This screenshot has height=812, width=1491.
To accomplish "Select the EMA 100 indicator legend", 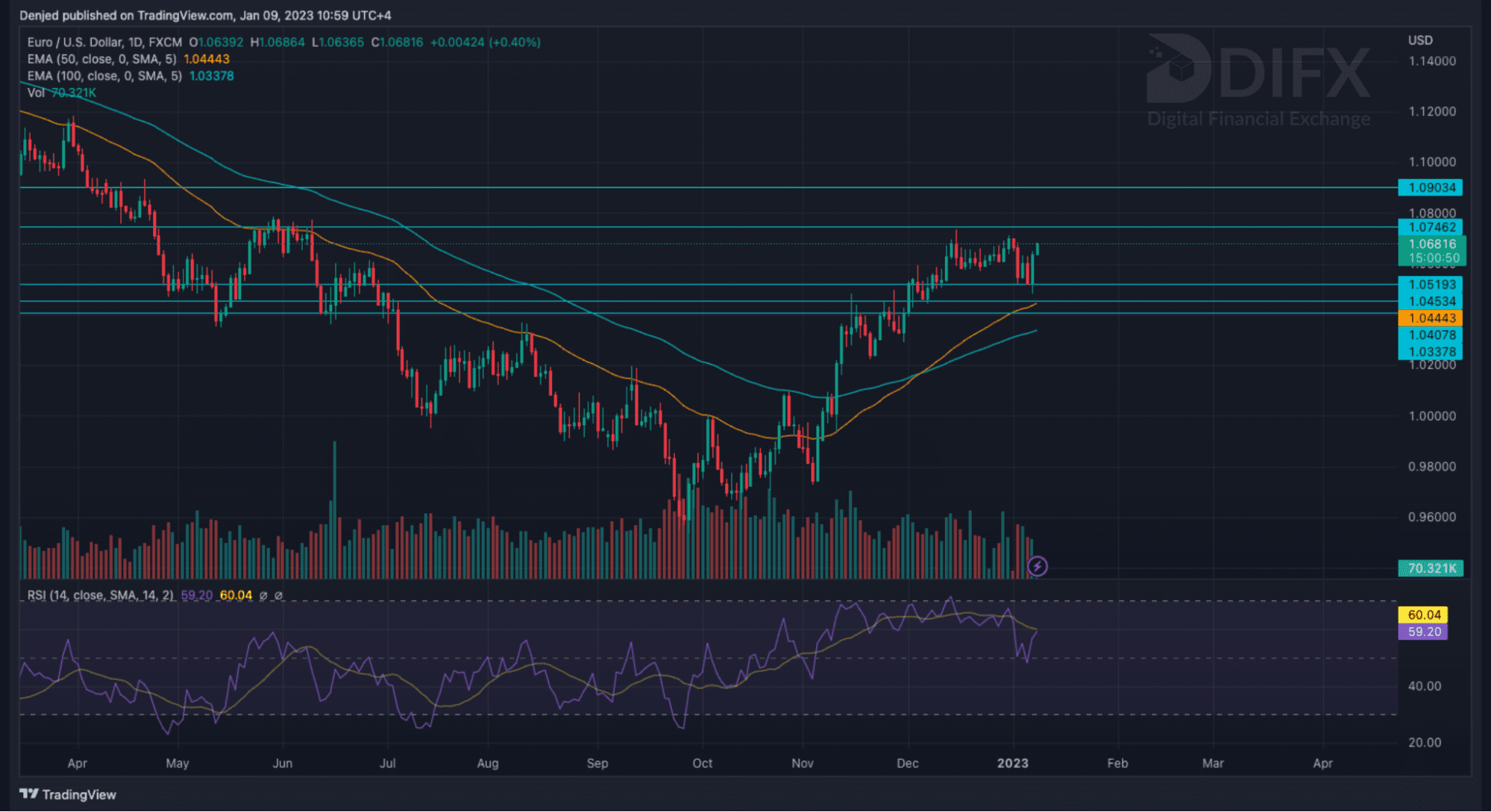I will tap(104, 76).
